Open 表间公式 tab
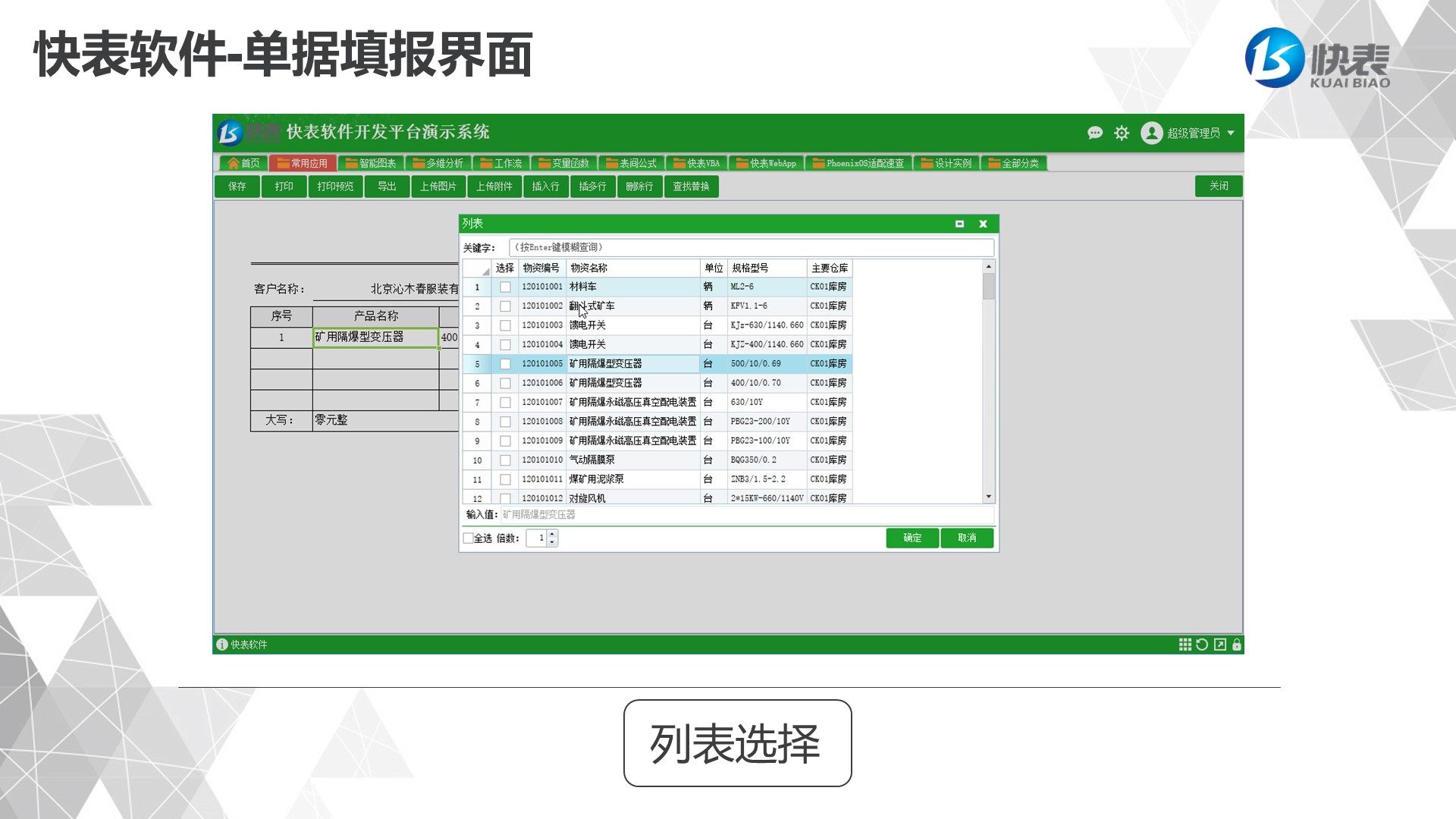The image size is (1456, 819). pyautogui.click(x=631, y=163)
